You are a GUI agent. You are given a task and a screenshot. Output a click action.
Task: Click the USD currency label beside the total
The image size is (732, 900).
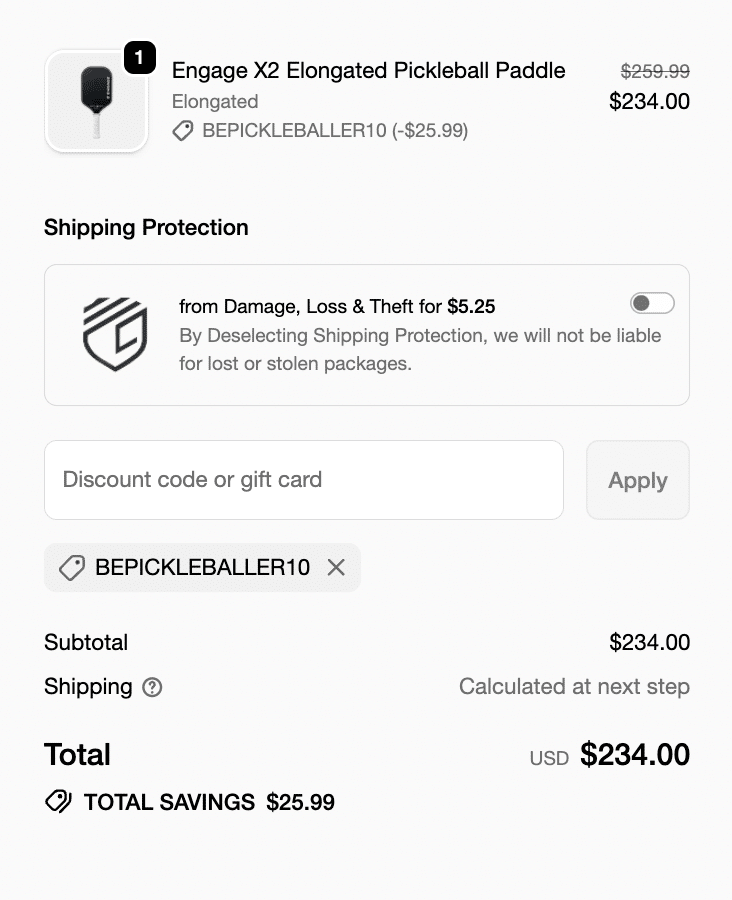549,758
